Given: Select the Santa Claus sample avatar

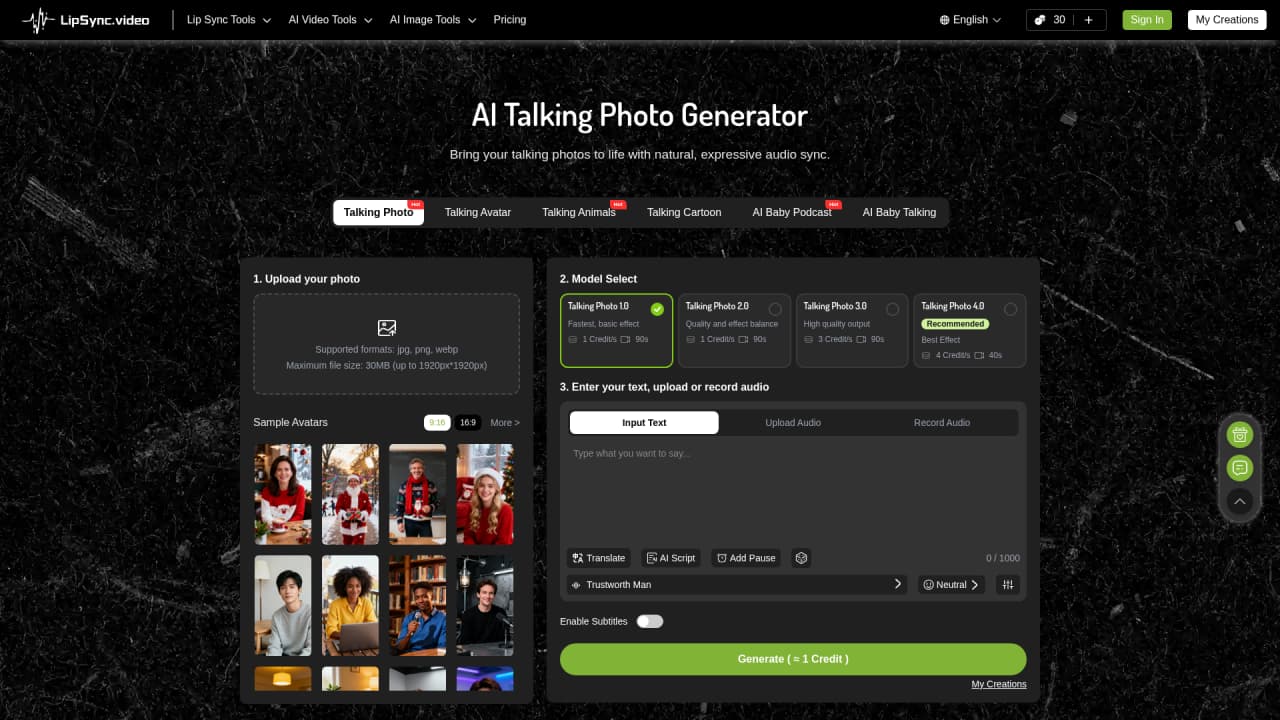Looking at the screenshot, I should (x=350, y=494).
